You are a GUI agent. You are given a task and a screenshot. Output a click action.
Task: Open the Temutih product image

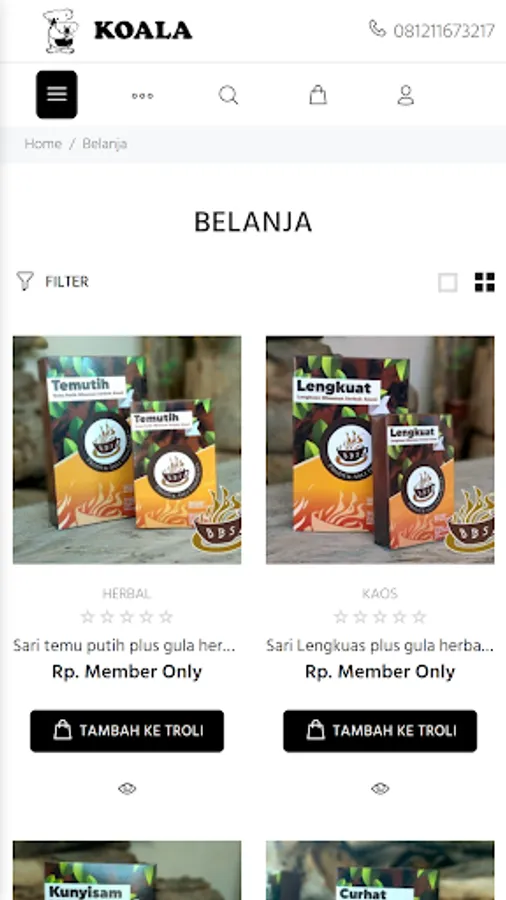[x=127, y=450]
